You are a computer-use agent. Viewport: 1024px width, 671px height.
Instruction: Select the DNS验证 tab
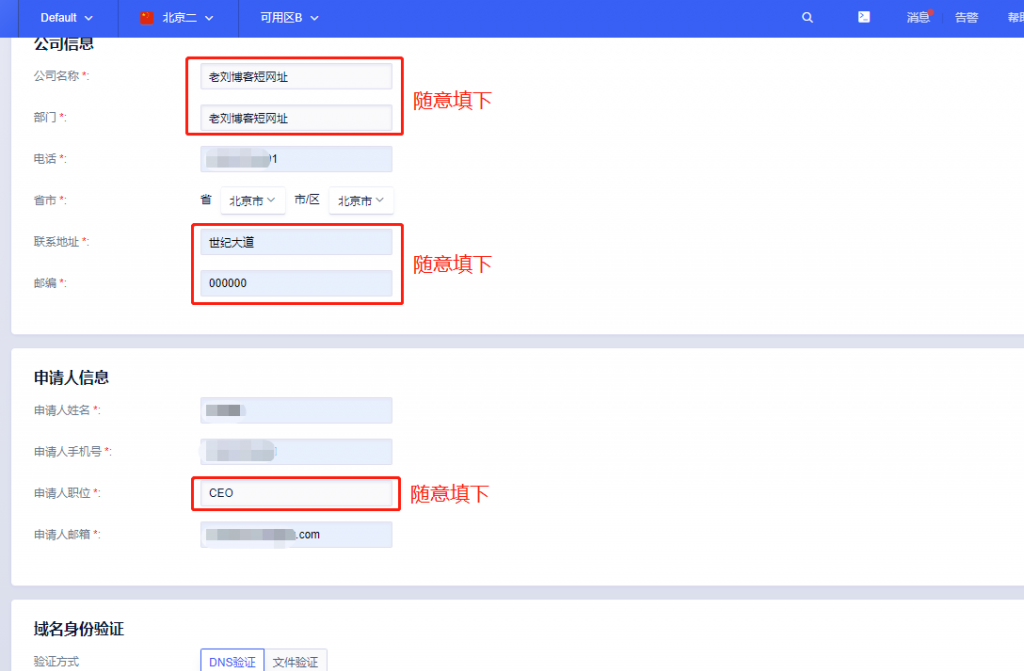[x=232, y=661]
